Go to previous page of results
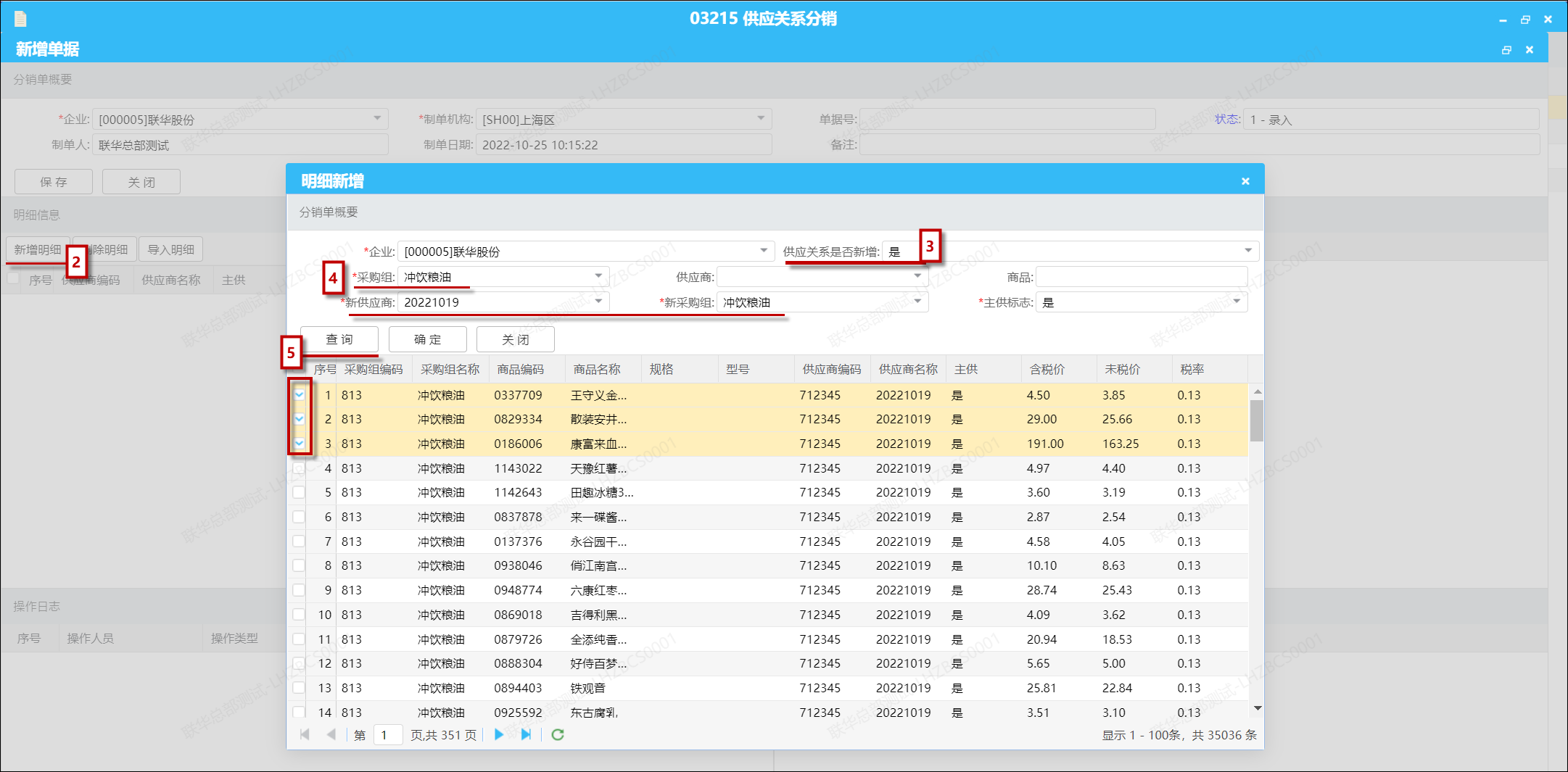 (x=331, y=734)
